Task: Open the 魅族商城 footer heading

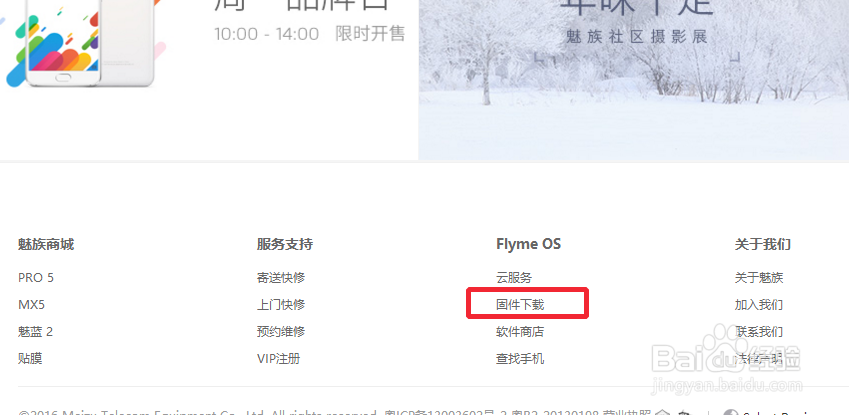Action: 46,244
